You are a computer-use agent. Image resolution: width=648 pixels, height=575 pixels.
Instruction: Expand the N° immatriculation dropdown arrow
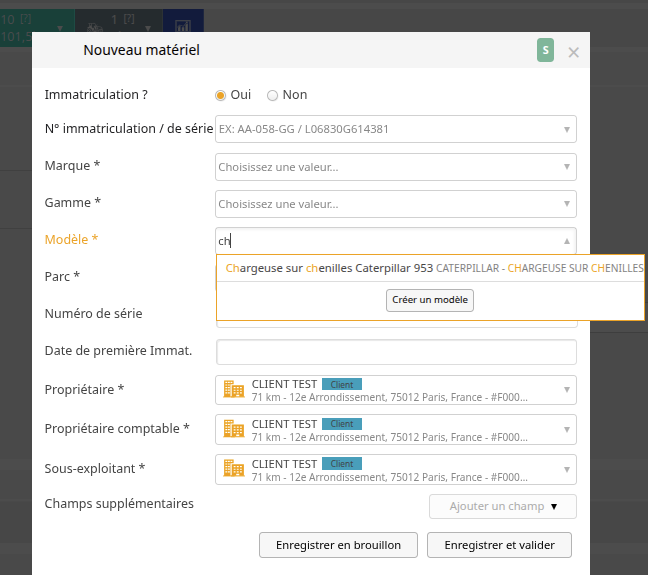point(567,129)
